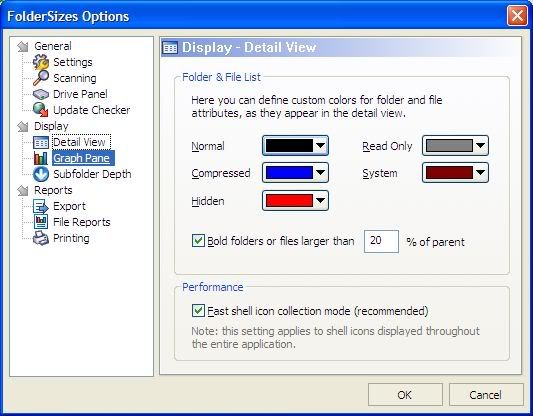The image size is (533, 416).
Task: Click the Settings gear icon
Action: click(41, 62)
